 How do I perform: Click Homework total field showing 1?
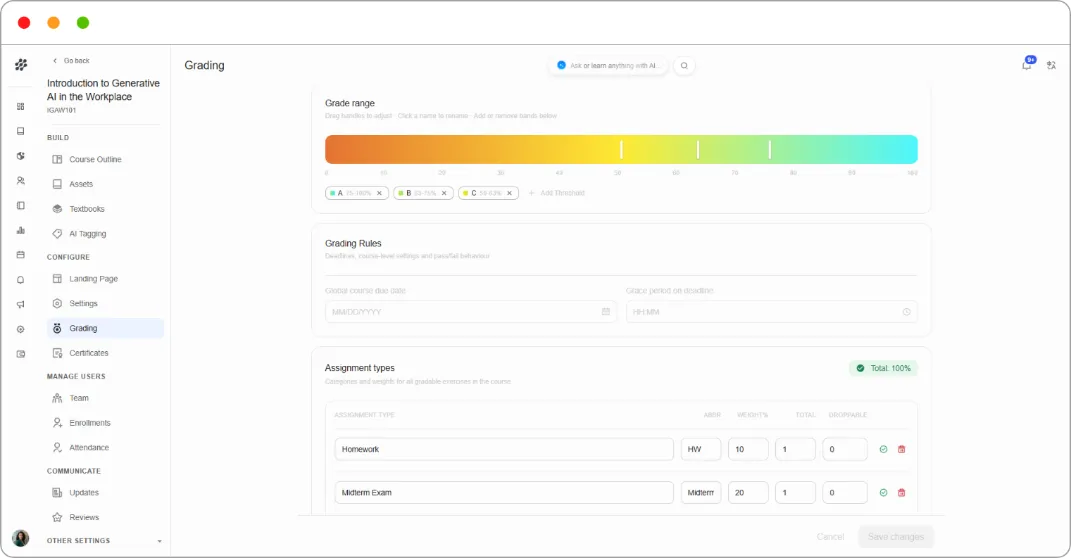(x=795, y=449)
